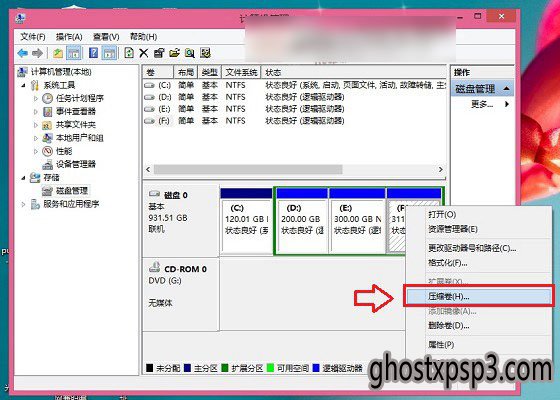Click the Refresh toolbar icon
The image size is (560, 400).
point(129,53)
